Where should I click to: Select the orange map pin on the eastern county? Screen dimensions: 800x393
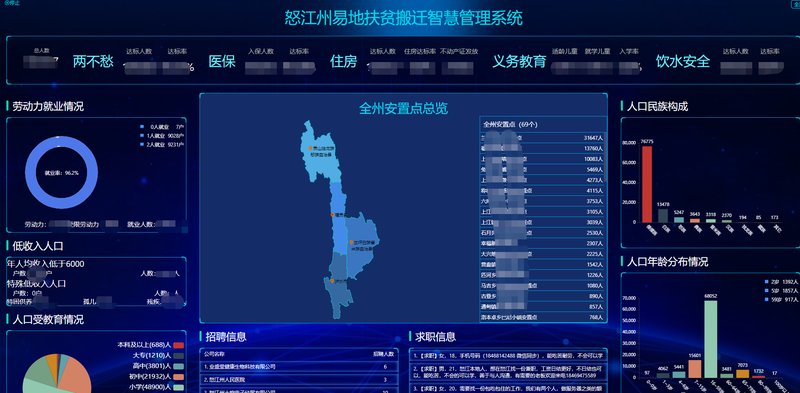pos(351,242)
